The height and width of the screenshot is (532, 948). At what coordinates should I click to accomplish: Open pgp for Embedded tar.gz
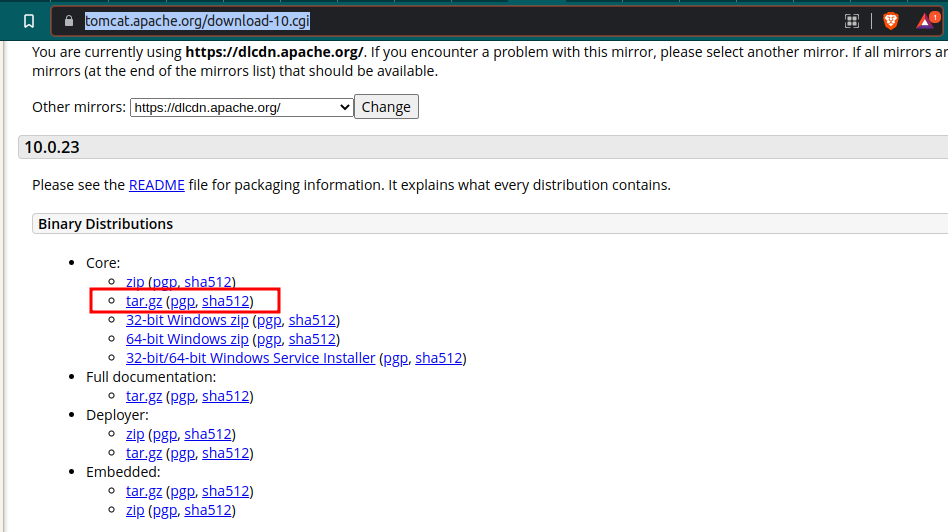tap(183, 491)
